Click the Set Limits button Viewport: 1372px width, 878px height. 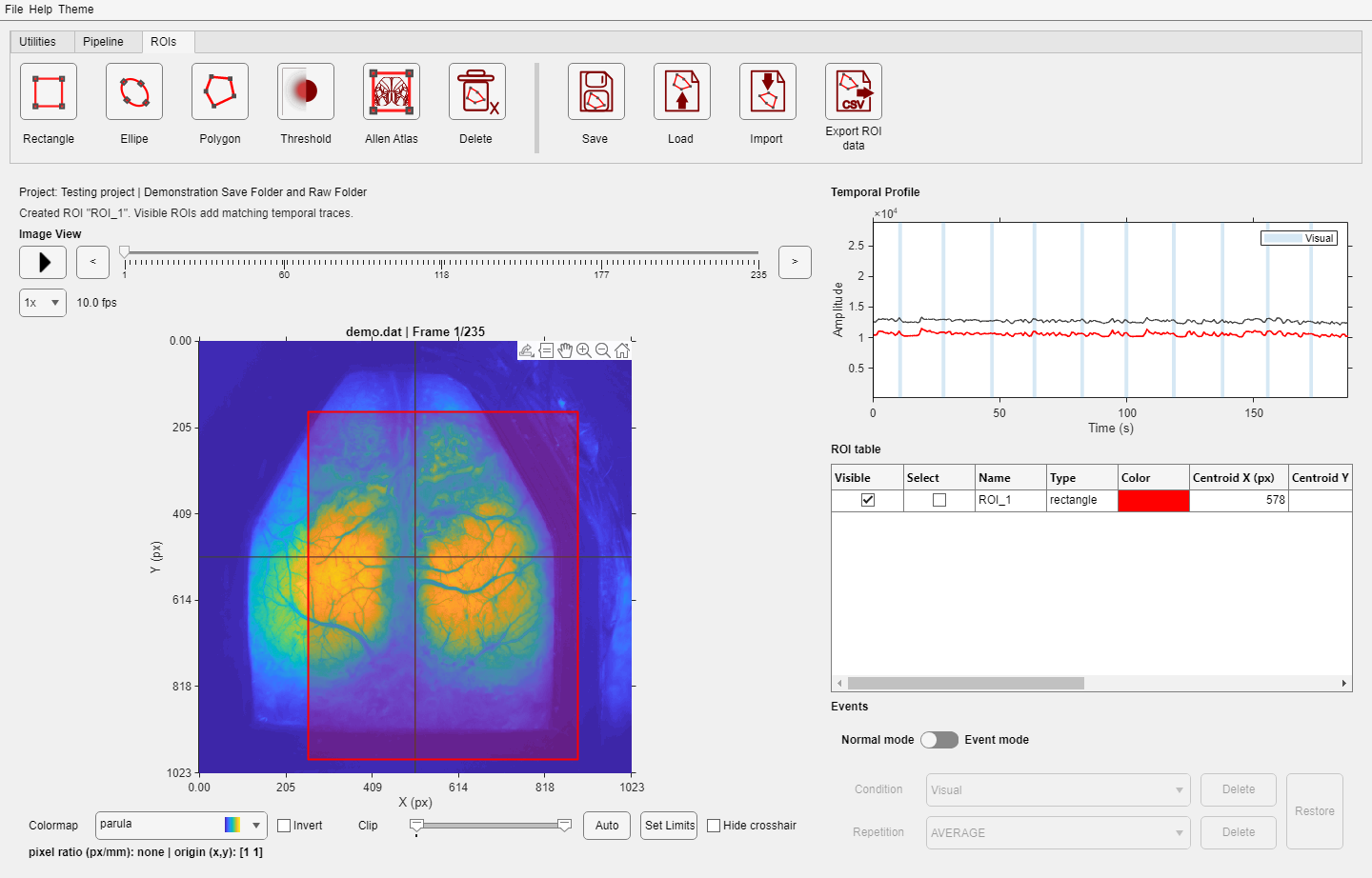tap(670, 826)
